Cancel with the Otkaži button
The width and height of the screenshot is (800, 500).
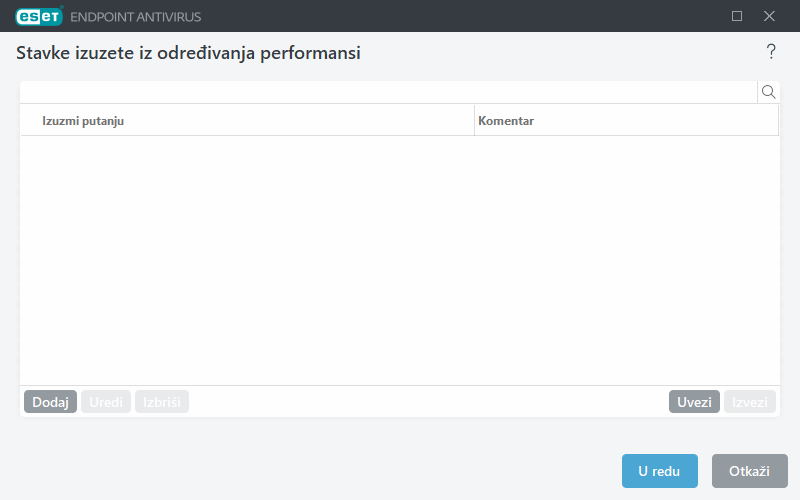point(749,471)
